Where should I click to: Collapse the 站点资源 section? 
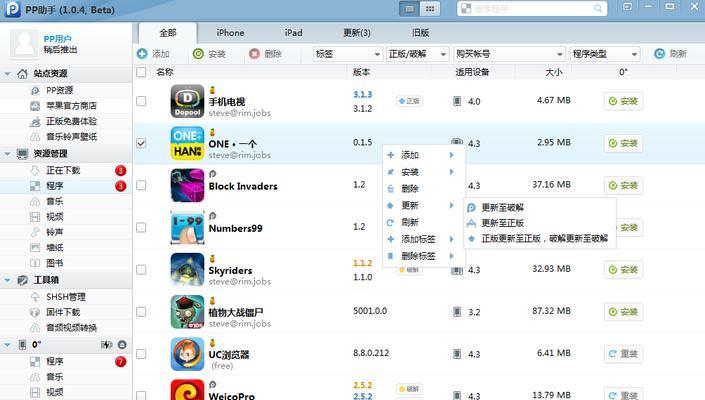pos(7,74)
